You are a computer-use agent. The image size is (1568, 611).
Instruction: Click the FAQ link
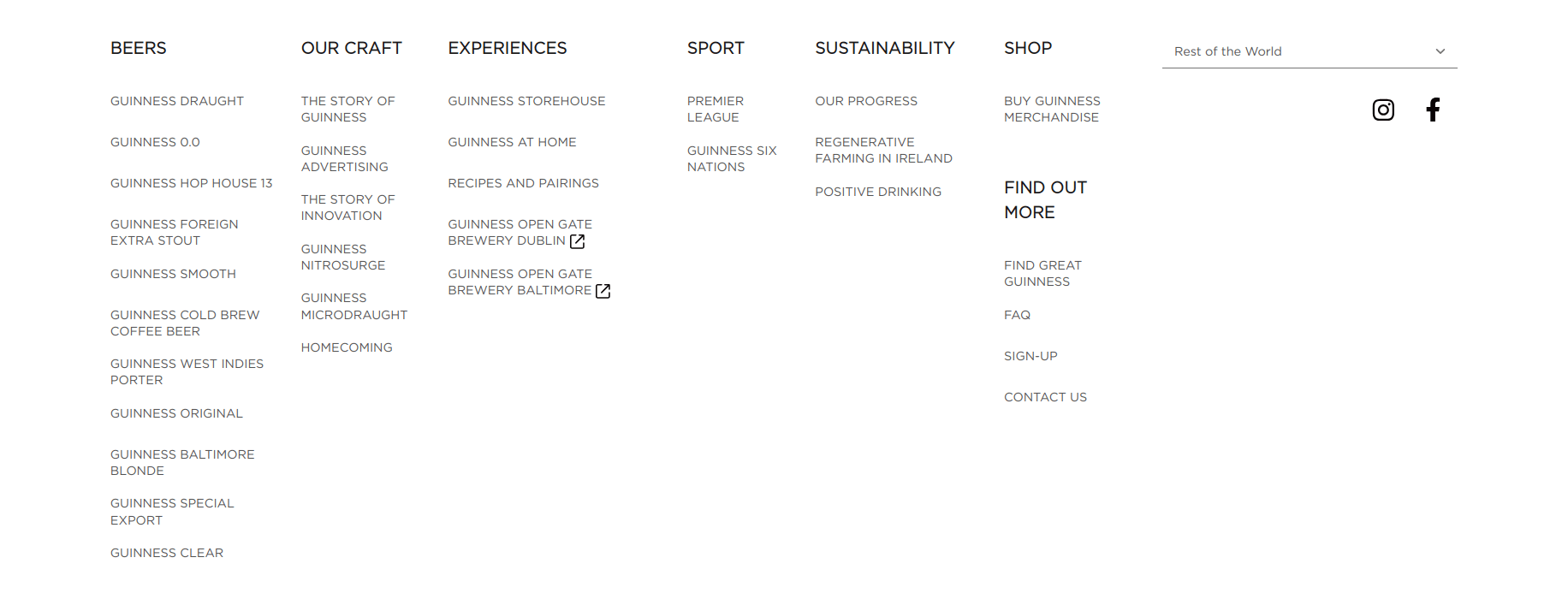point(1017,315)
